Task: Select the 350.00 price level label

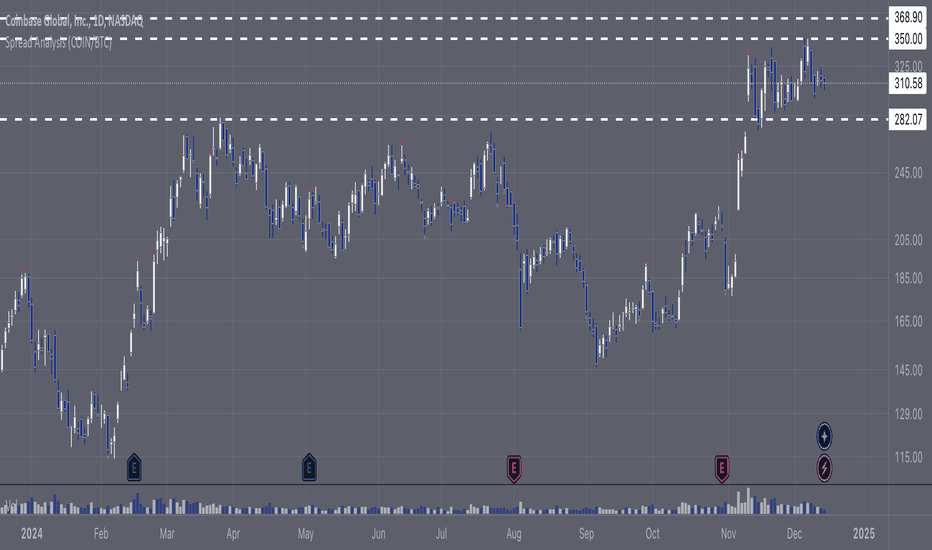Action: (x=908, y=39)
